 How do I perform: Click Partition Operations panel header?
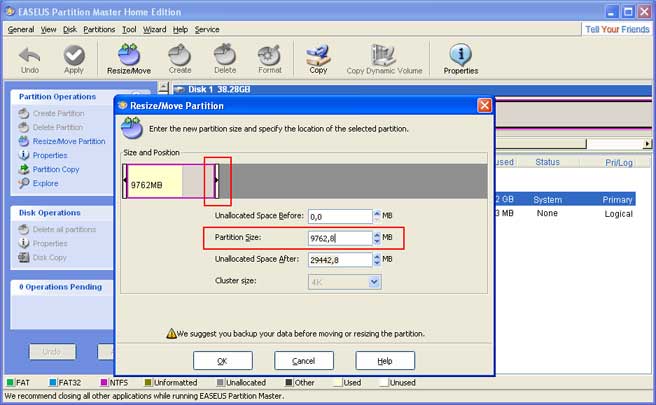[57, 97]
